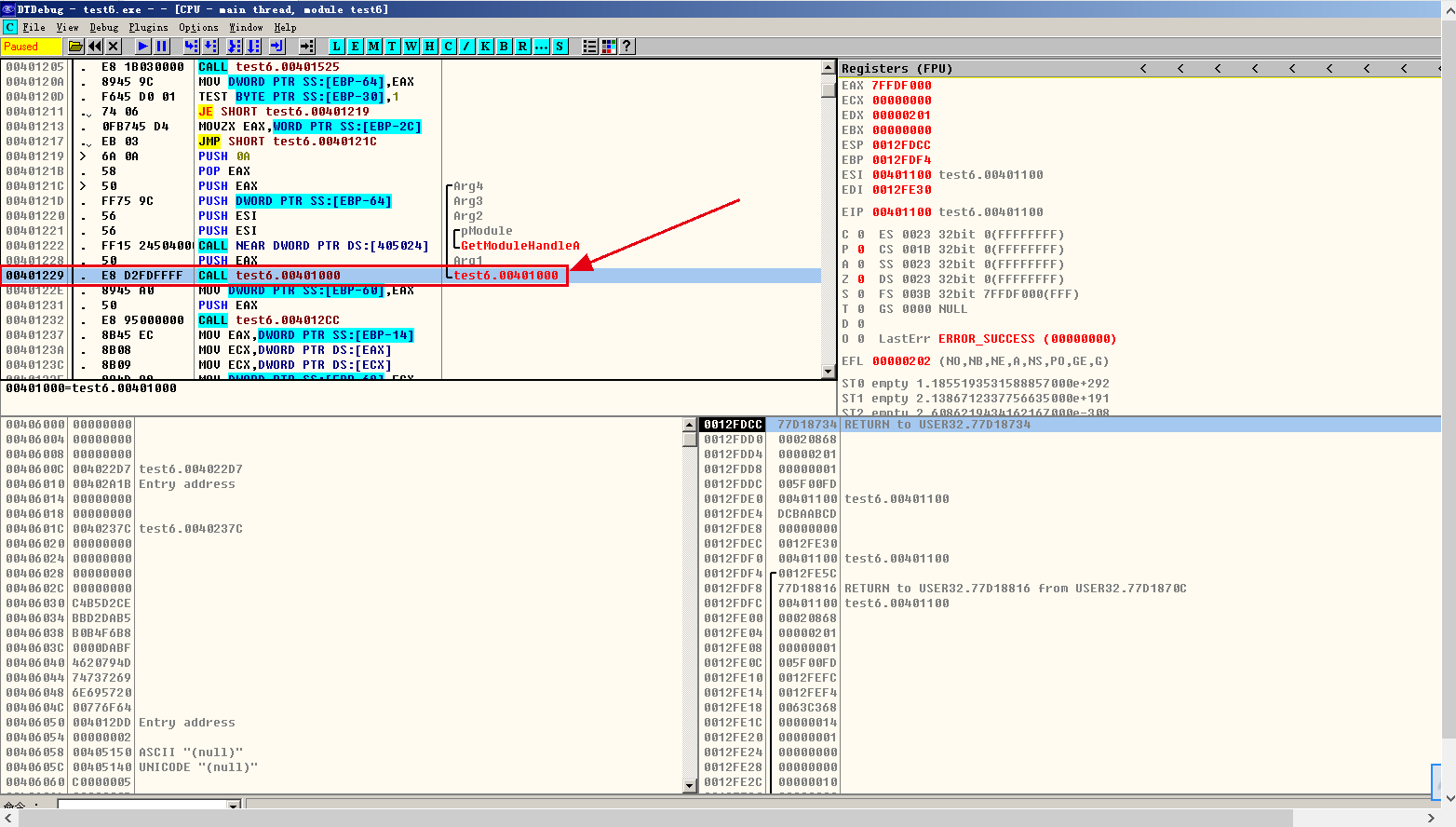The width and height of the screenshot is (1456, 827).
Task: Open debugging options list icon
Action: [x=590, y=46]
